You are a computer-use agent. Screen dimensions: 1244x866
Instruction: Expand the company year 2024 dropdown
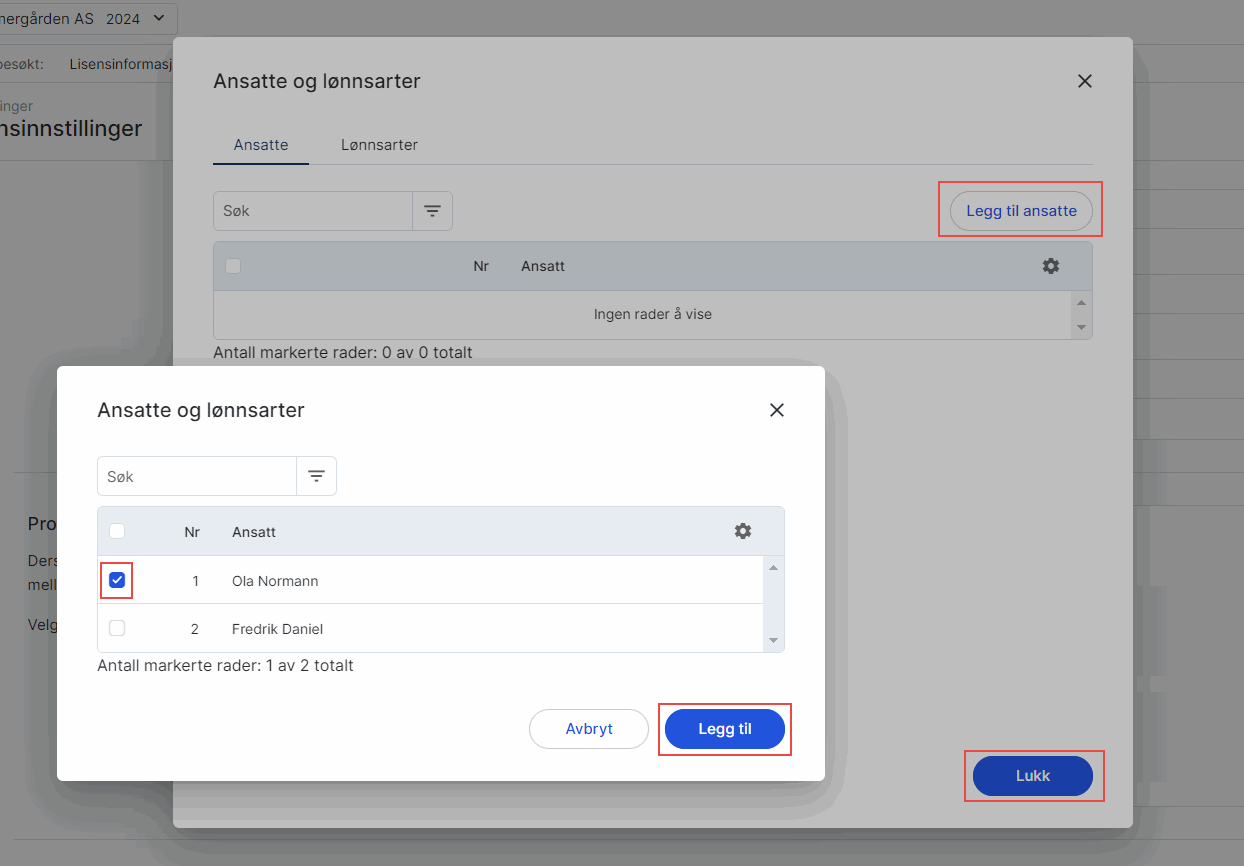click(158, 18)
